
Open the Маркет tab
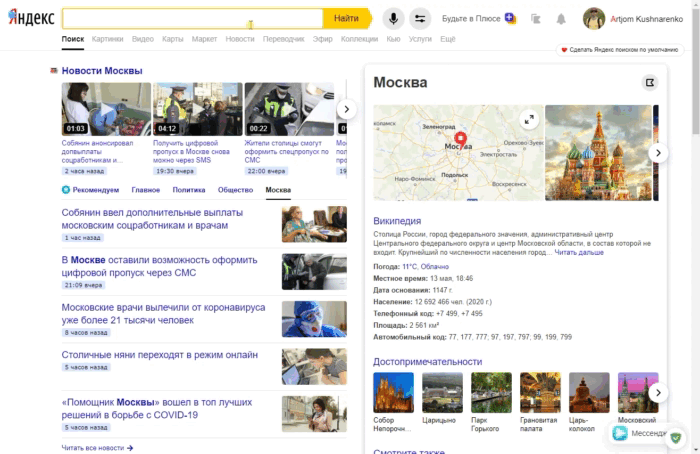point(204,39)
